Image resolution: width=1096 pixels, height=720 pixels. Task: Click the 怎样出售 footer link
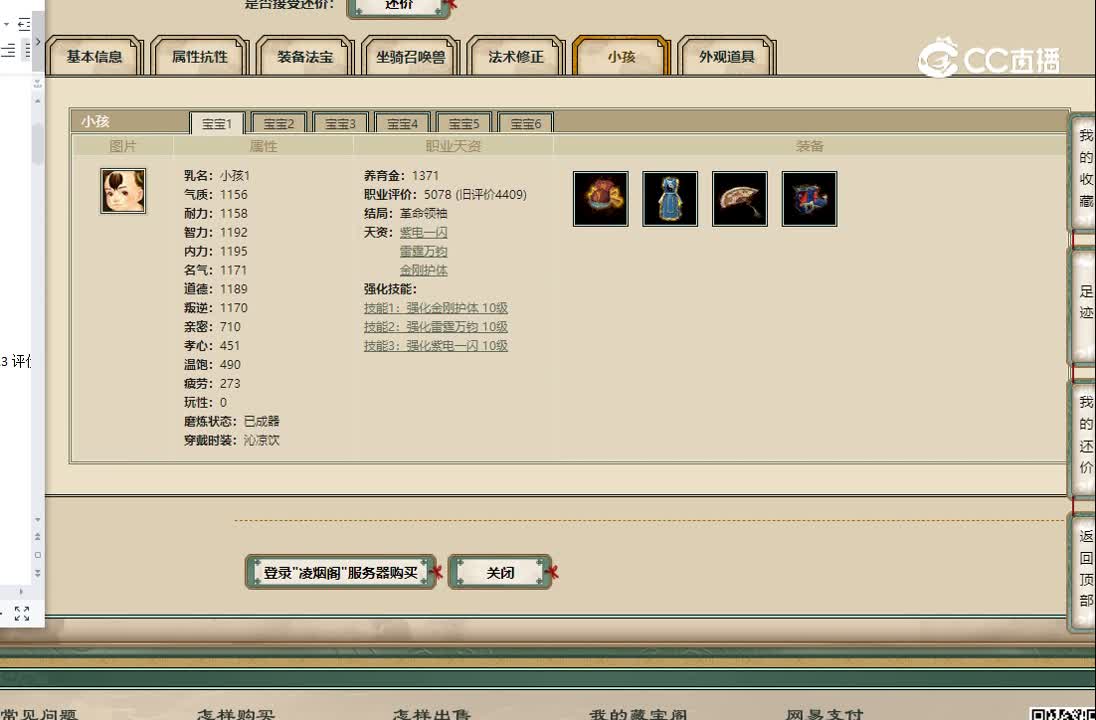pyautogui.click(x=431, y=714)
